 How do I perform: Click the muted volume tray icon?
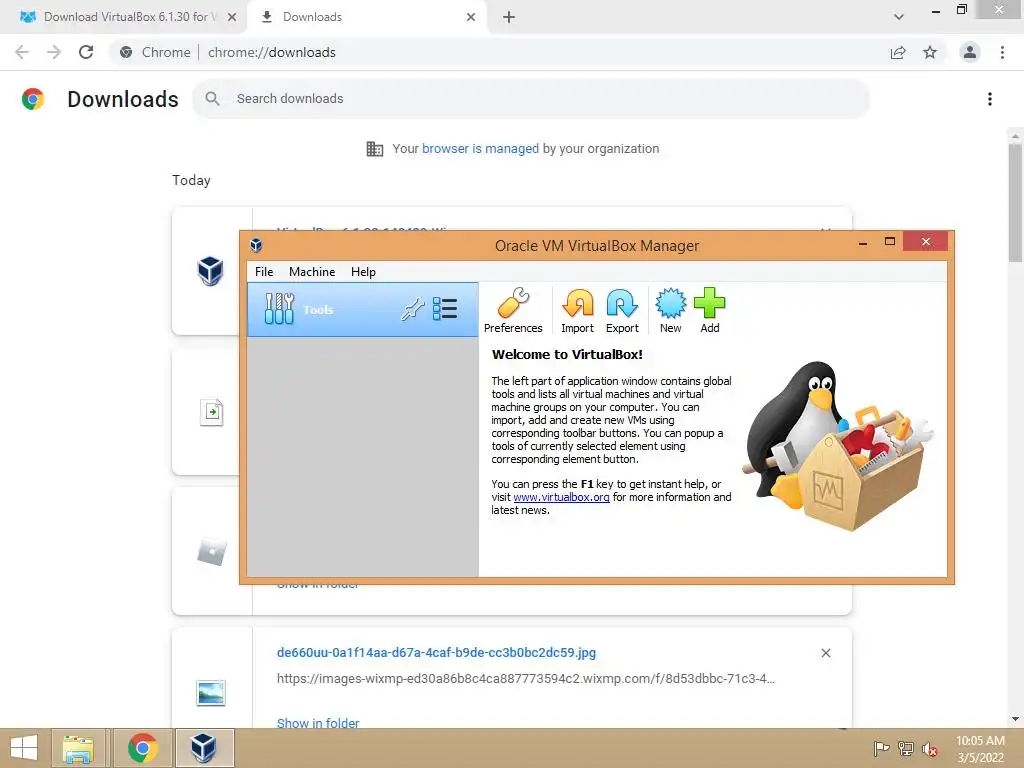(x=930, y=749)
